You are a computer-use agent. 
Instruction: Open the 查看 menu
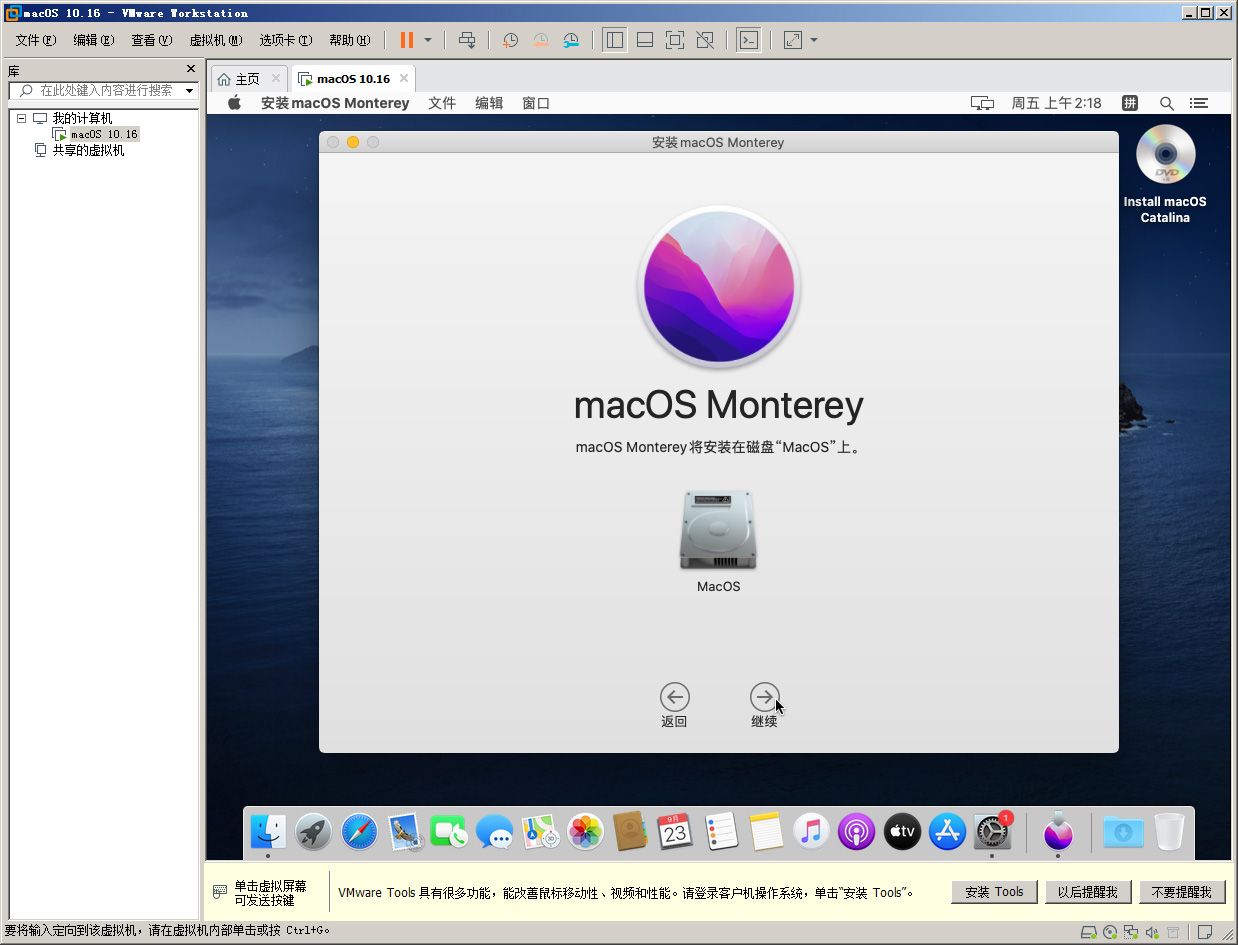152,40
